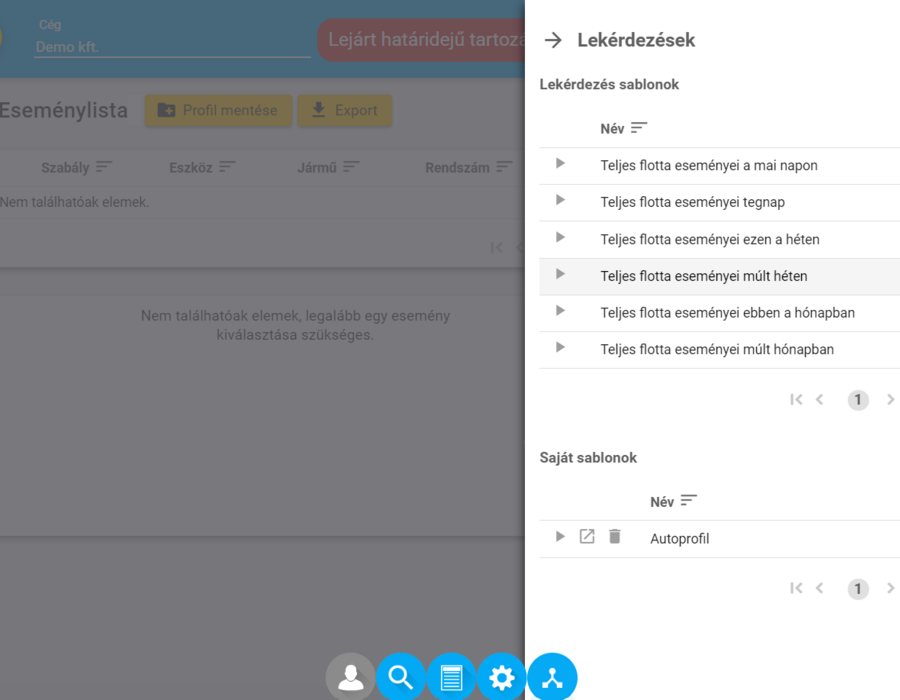Select page 1 of Lekérdezés sablonok
The height and width of the screenshot is (700, 900).
coord(858,400)
